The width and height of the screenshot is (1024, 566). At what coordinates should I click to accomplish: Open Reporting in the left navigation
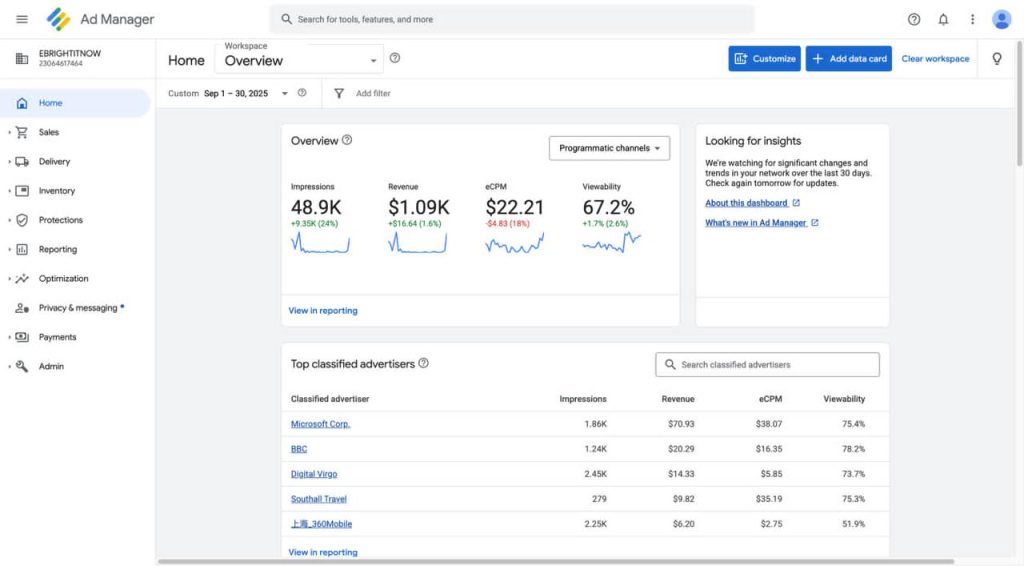point(57,249)
